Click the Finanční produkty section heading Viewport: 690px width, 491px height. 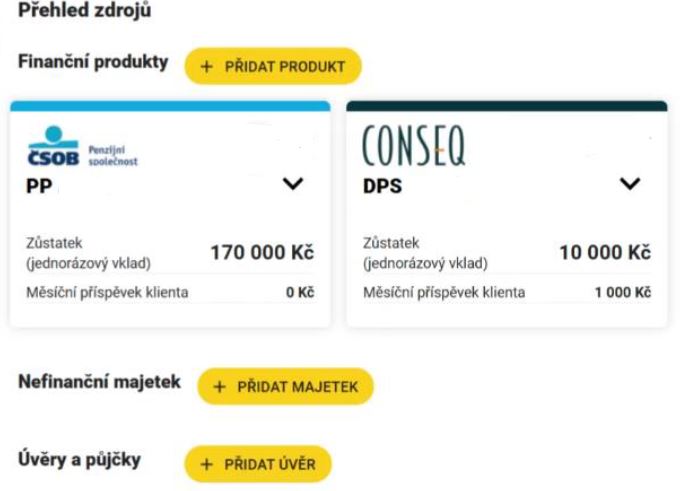pyautogui.click(x=93, y=62)
